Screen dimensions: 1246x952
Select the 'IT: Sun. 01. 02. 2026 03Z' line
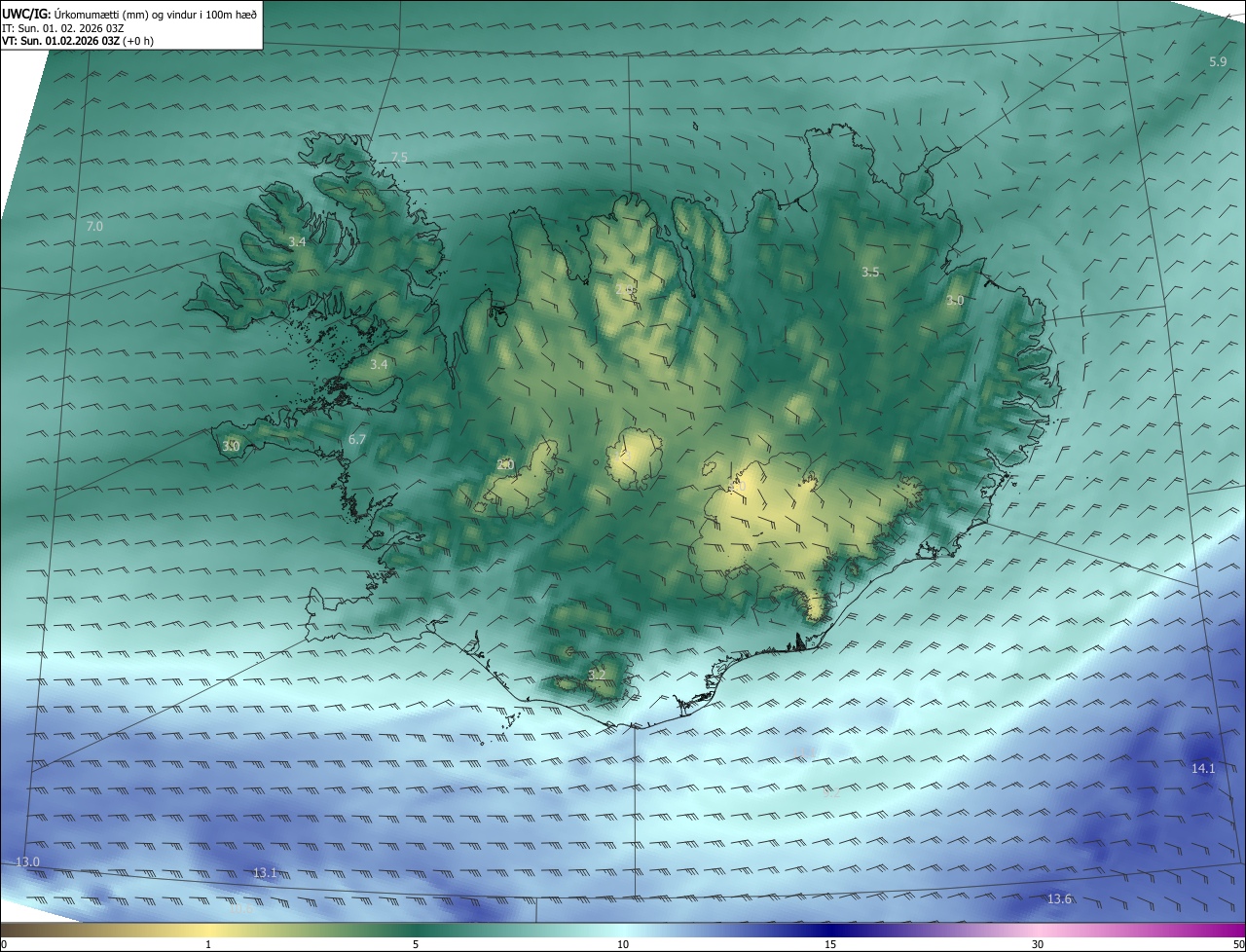[62, 28]
